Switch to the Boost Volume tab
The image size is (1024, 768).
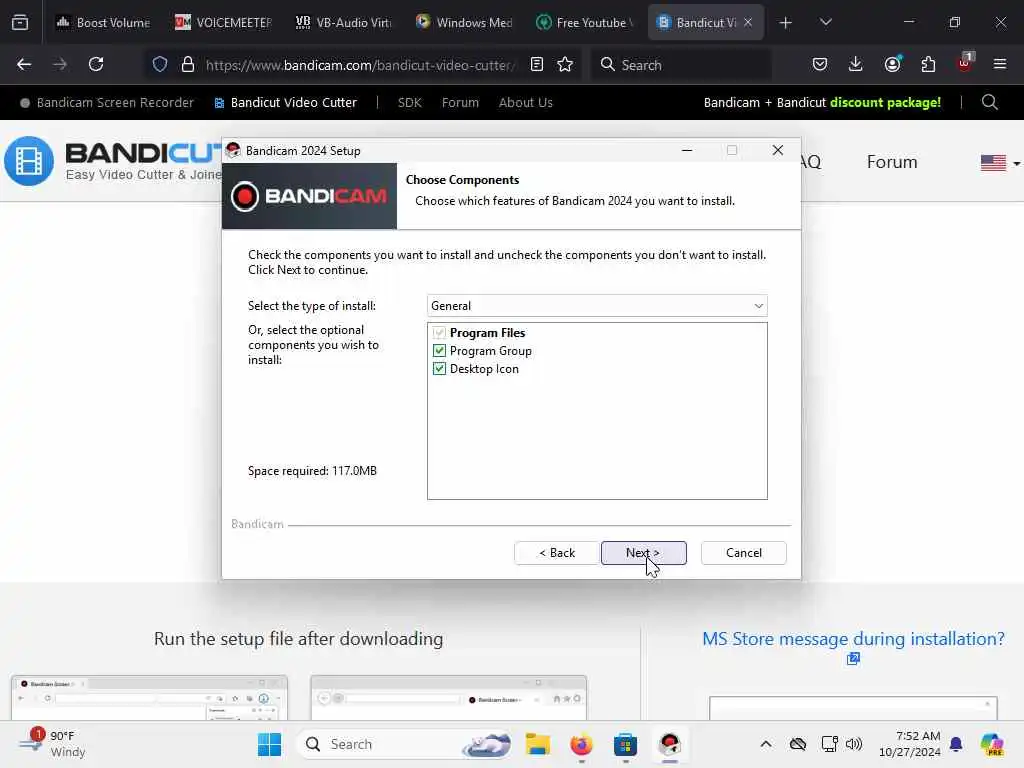(103, 22)
